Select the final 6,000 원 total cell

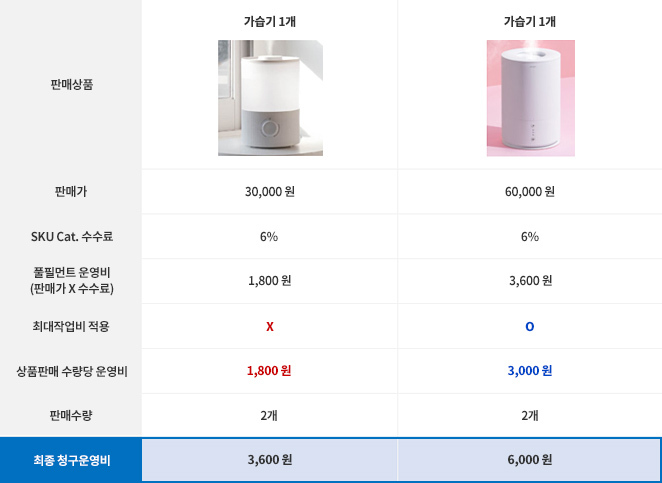click(x=530, y=460)
